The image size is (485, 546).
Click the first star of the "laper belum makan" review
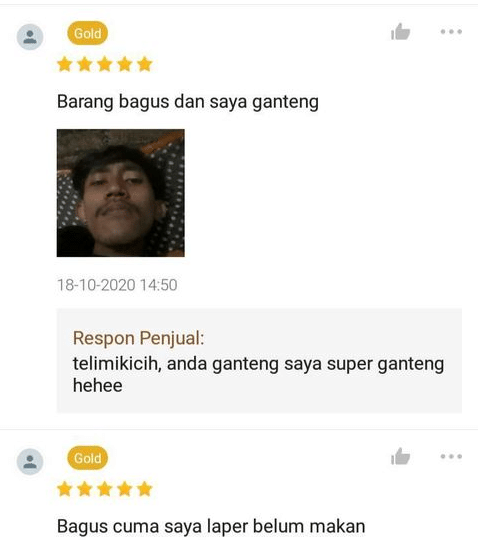65,489
